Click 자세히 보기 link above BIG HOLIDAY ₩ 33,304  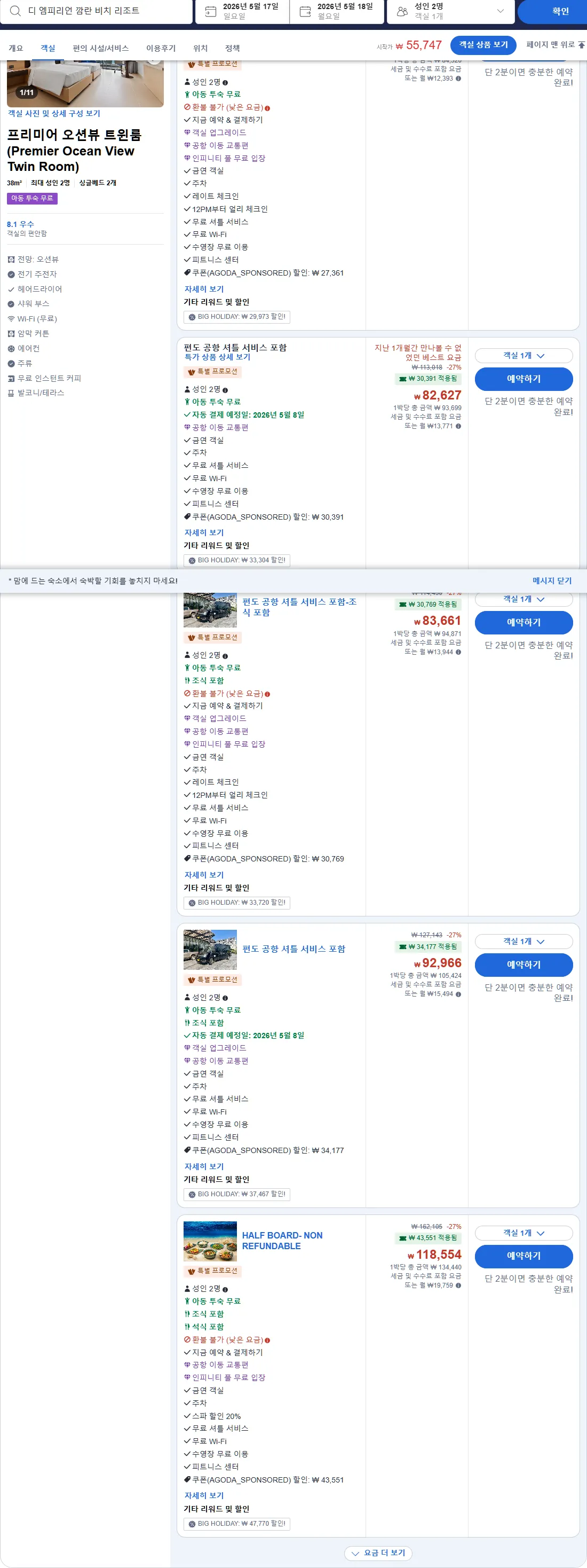click(204, 532)
